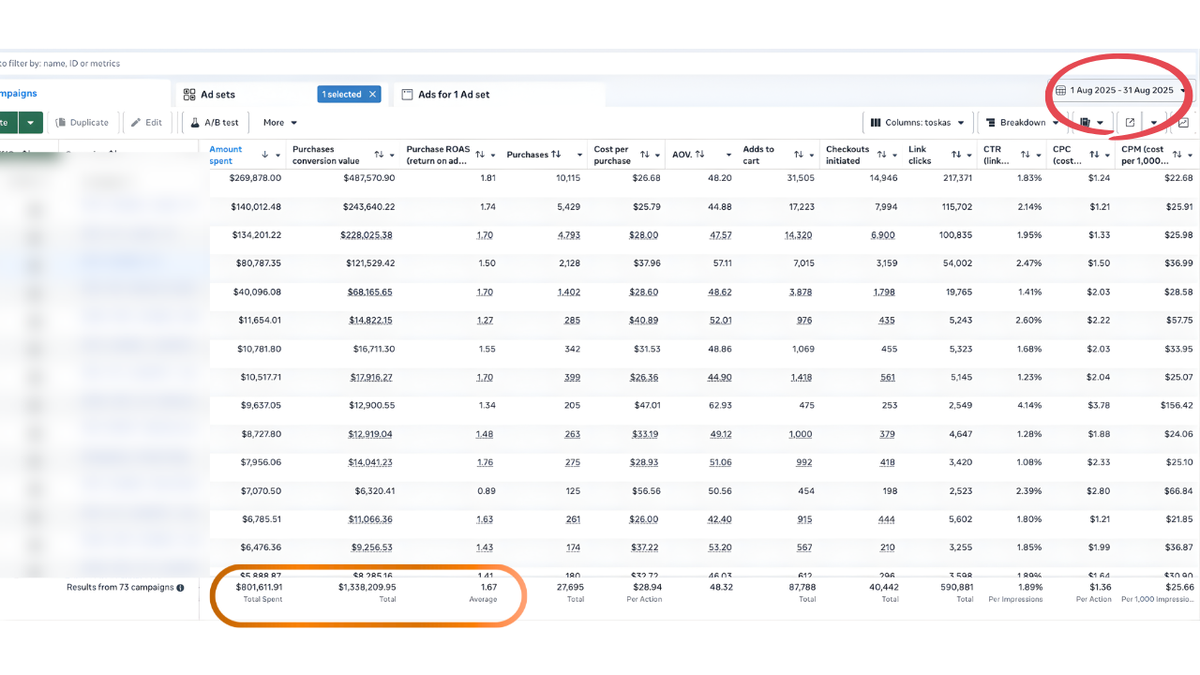This screenshot has height=675, width=1200.
Task: Open the green Create button dropdown arrow
Action: point(31,123)
